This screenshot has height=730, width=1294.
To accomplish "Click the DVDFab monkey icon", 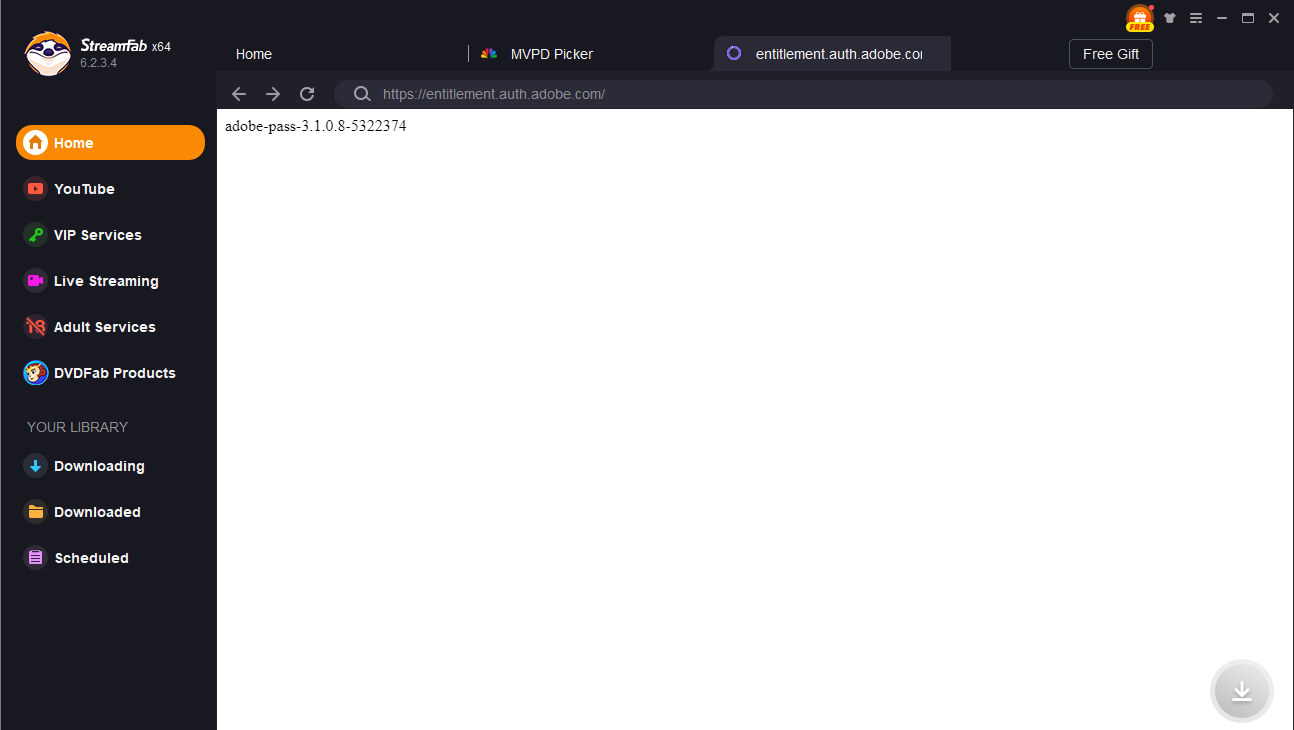I will click(36, 373).
